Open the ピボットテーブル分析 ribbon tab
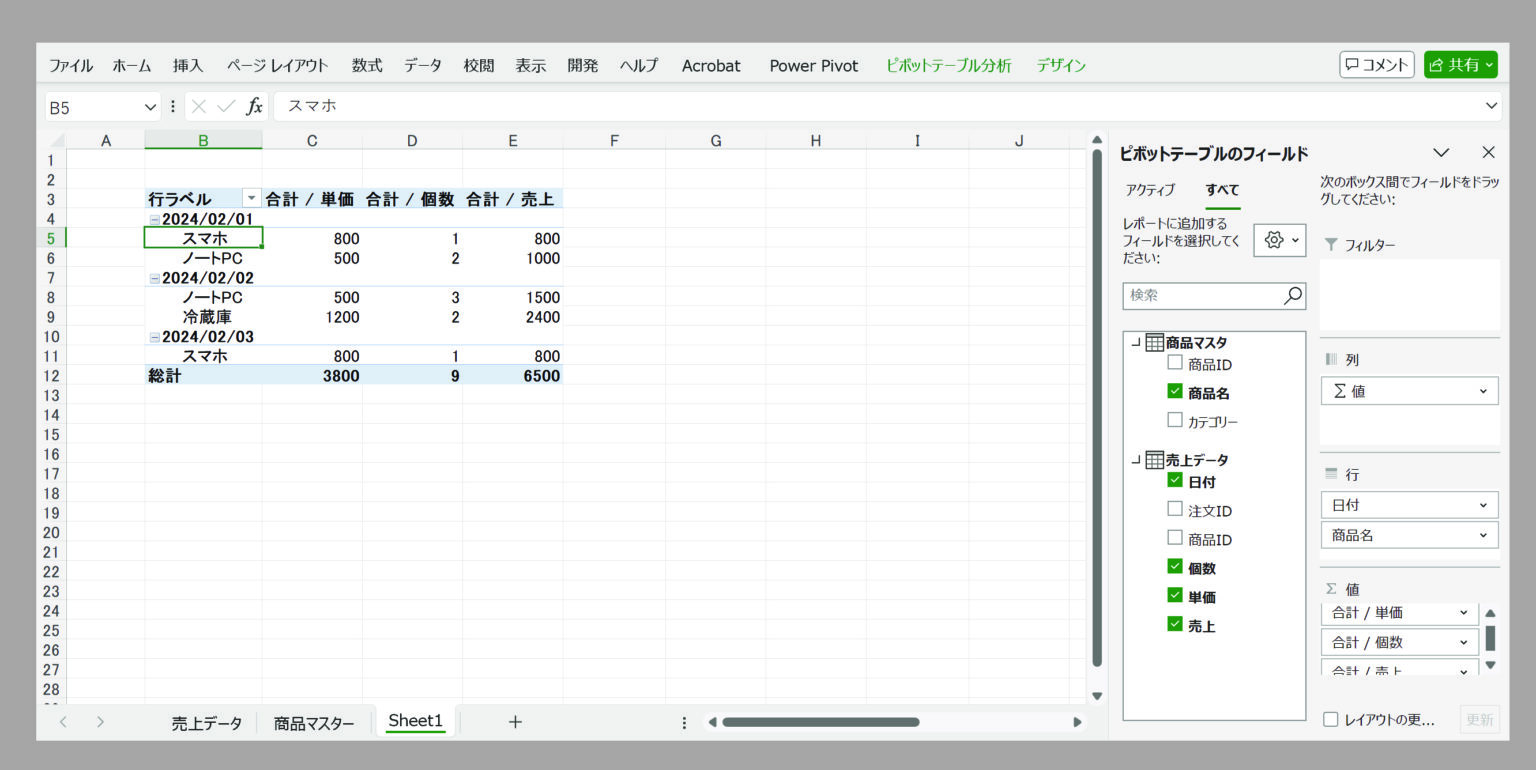The image size is (1536, 770). click(x=948, y=66)
